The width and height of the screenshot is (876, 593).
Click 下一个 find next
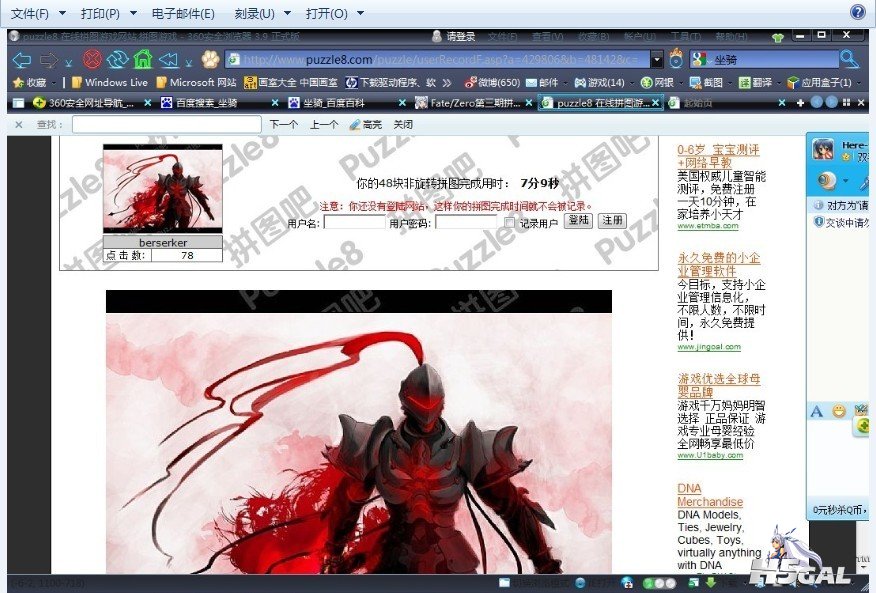tap(283, 124)
